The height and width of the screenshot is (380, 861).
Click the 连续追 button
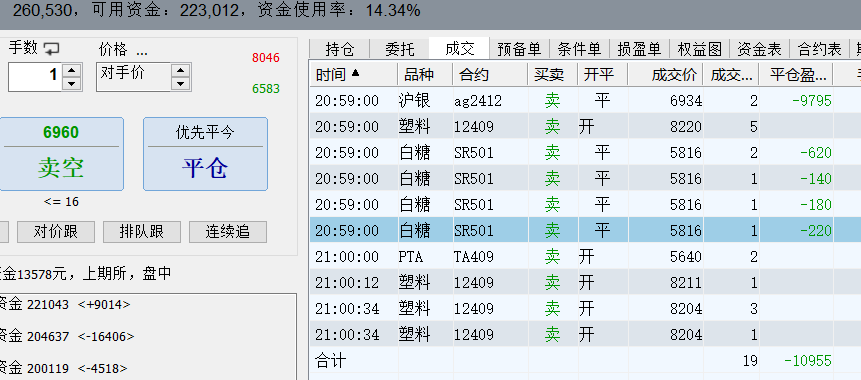pyautogui.click(x=228, y=232)
